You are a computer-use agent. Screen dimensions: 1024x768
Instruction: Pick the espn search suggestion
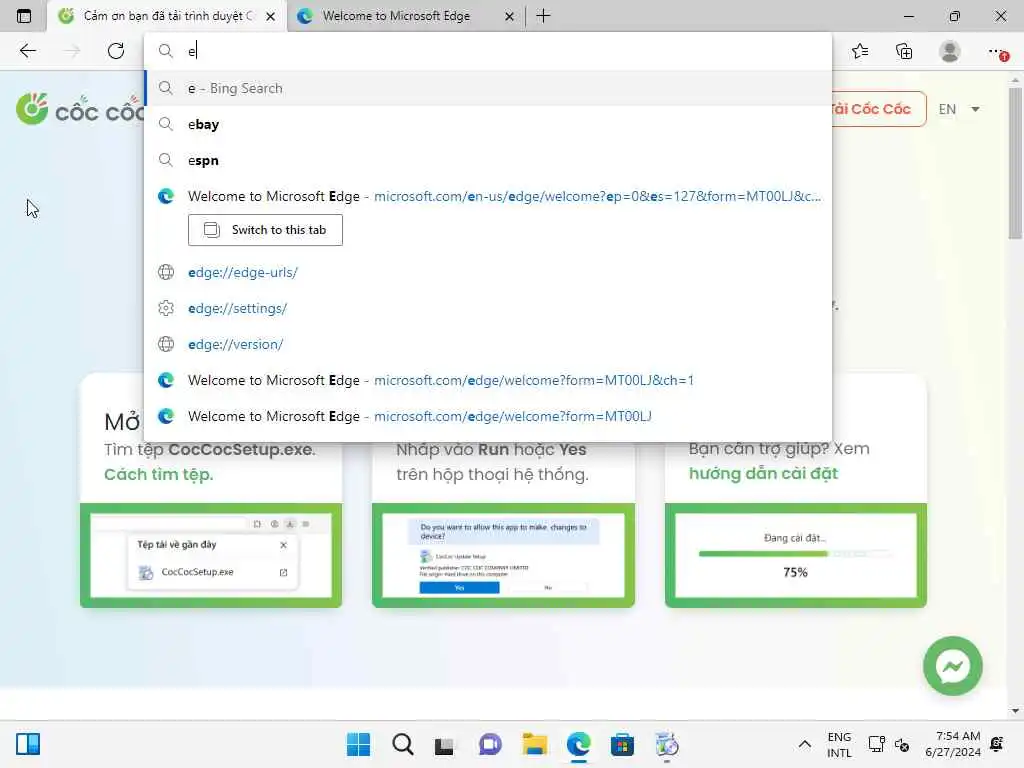488,160
